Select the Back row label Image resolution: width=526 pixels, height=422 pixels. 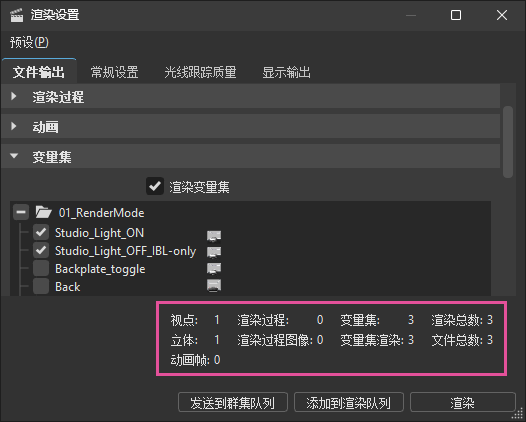(x=67, y=287)
